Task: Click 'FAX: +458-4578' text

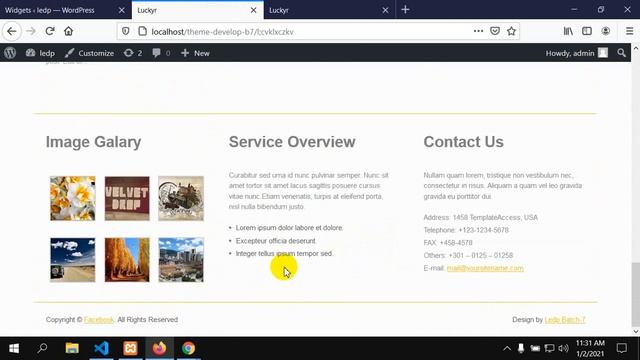Action: [x=448, y=243]
